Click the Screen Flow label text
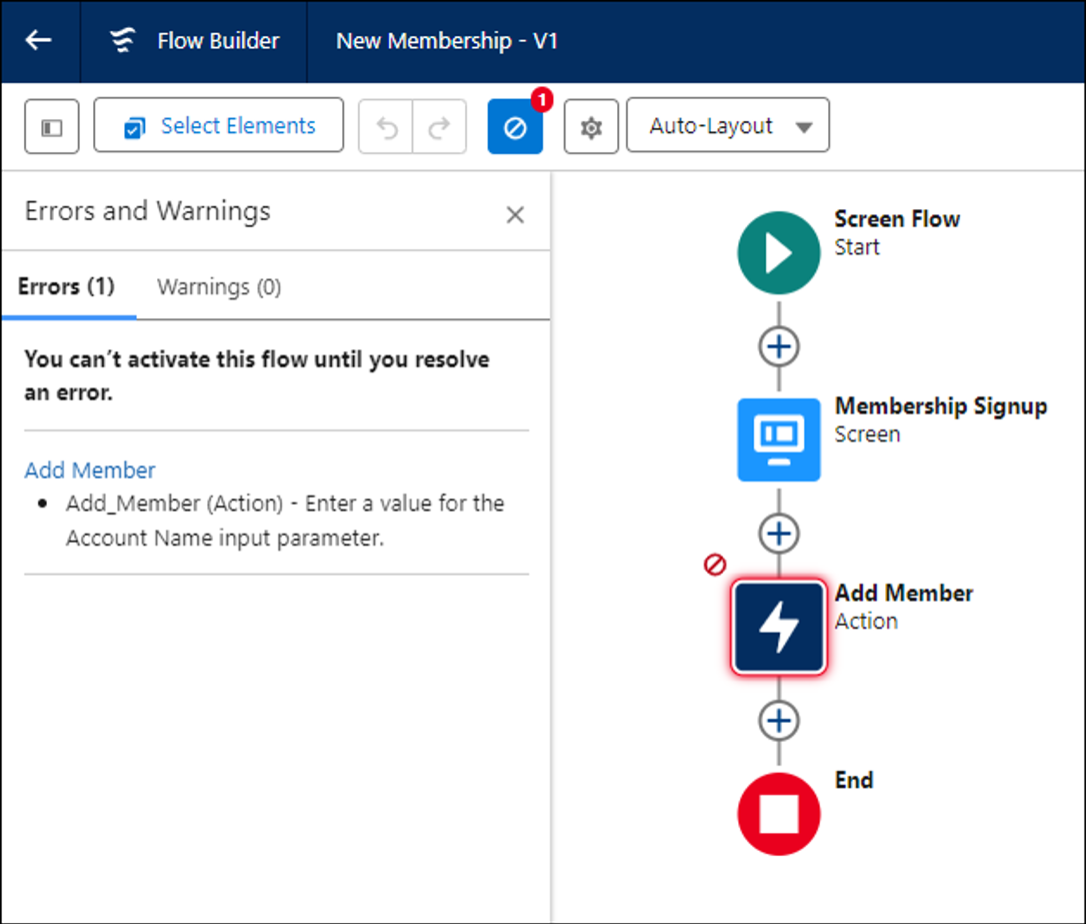The height and width of the screenshot is (924, 1088). (x=897, y=219)
